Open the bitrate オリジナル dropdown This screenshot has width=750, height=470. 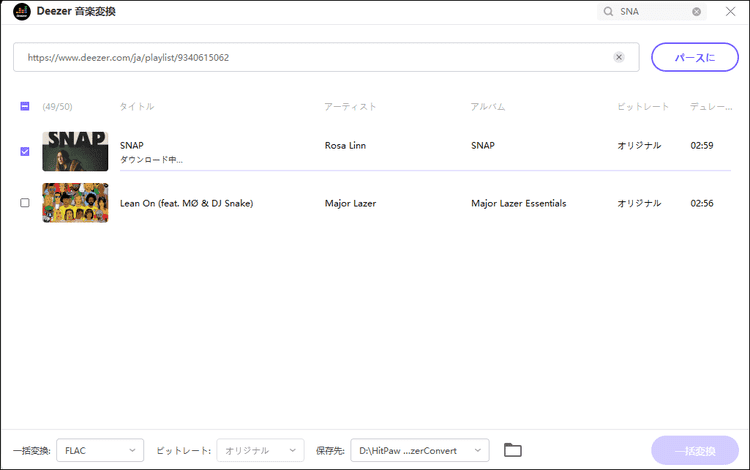pos(260,450)
